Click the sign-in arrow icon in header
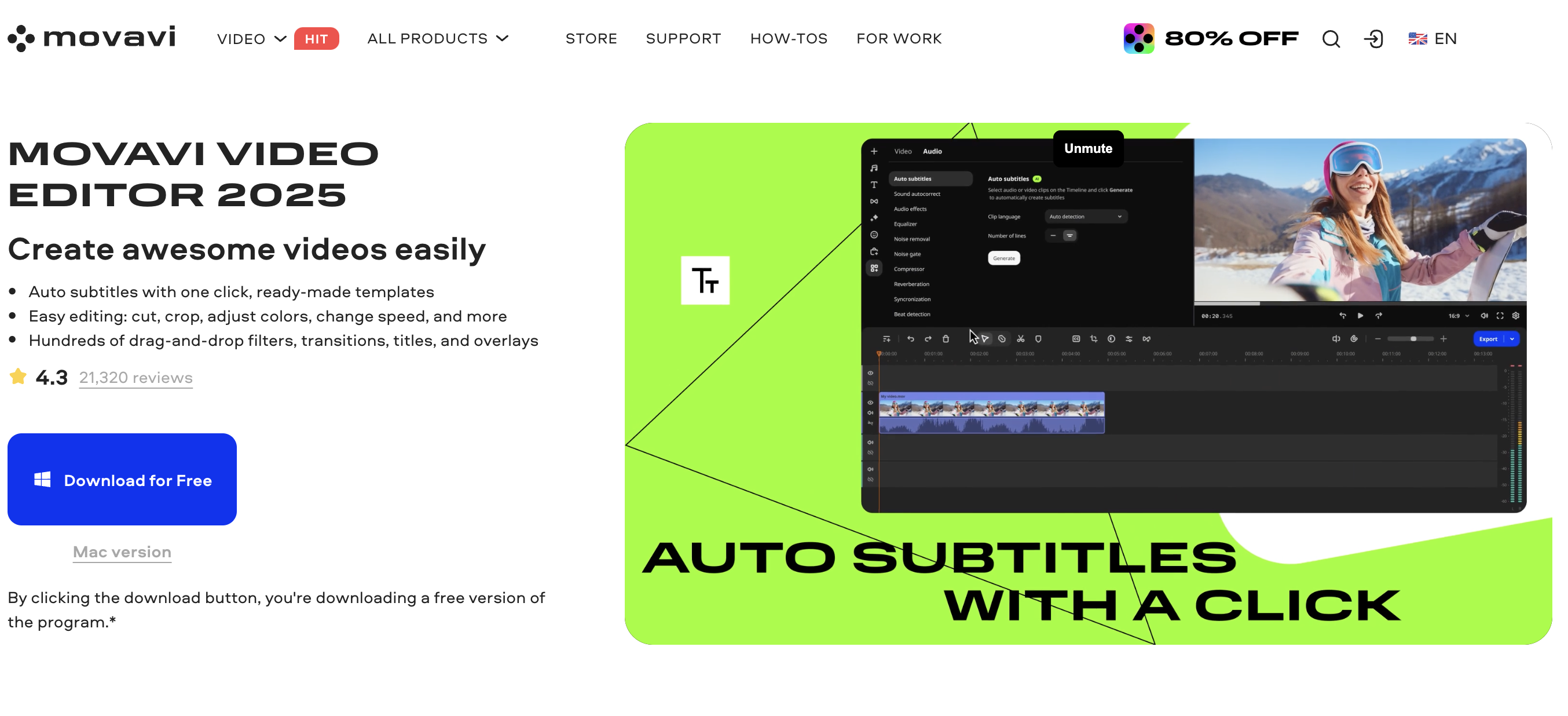 [1373, 39]
